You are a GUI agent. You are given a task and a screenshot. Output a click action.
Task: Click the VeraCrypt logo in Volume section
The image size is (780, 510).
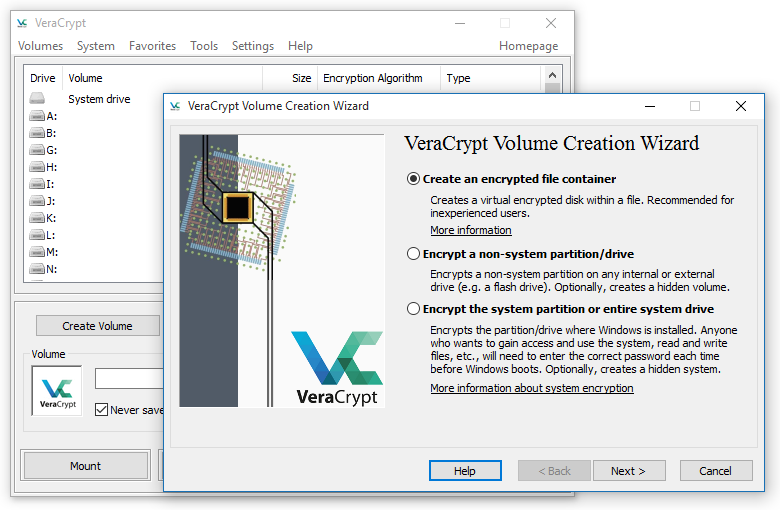57,390
